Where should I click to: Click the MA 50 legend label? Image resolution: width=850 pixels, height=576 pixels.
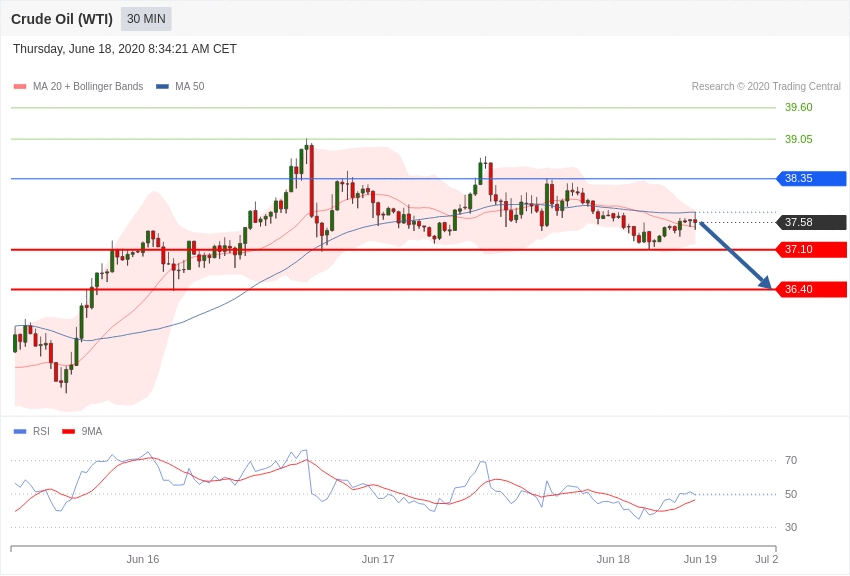(189, 86)
